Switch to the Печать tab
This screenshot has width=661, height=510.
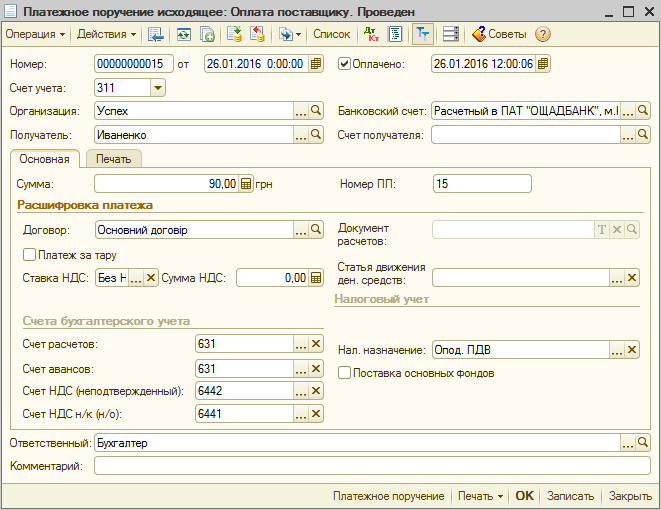click(x=114, y=158)
